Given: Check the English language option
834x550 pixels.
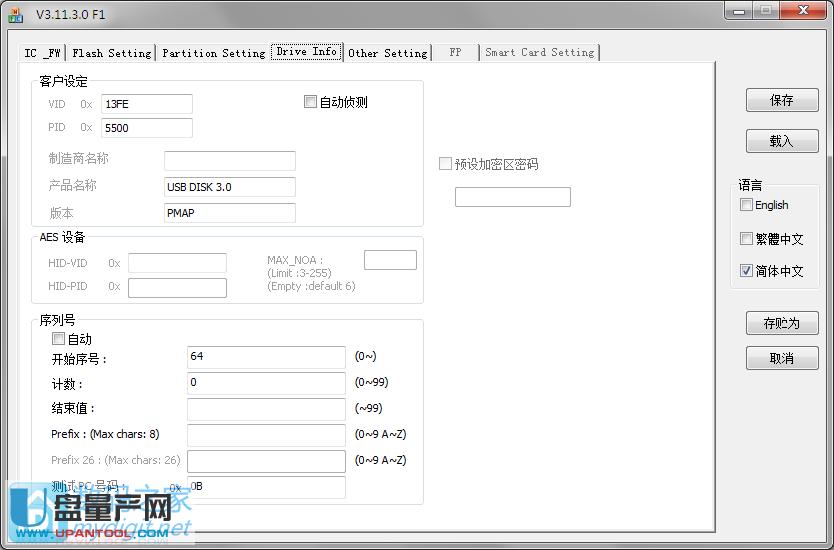Looking at the screenshot, I should 747,205.
